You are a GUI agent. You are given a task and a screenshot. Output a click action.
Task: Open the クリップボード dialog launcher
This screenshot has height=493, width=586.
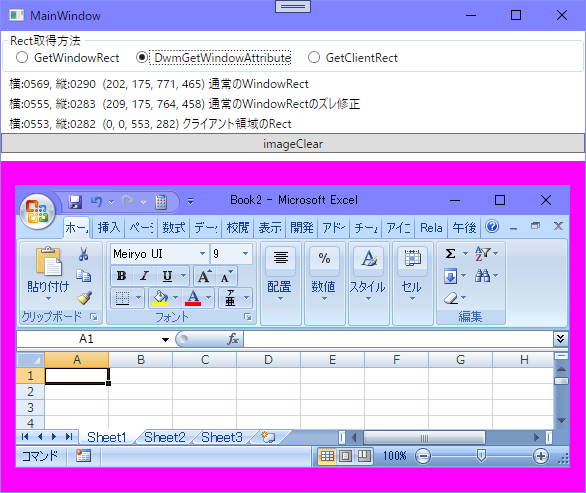tap(93, 317)
